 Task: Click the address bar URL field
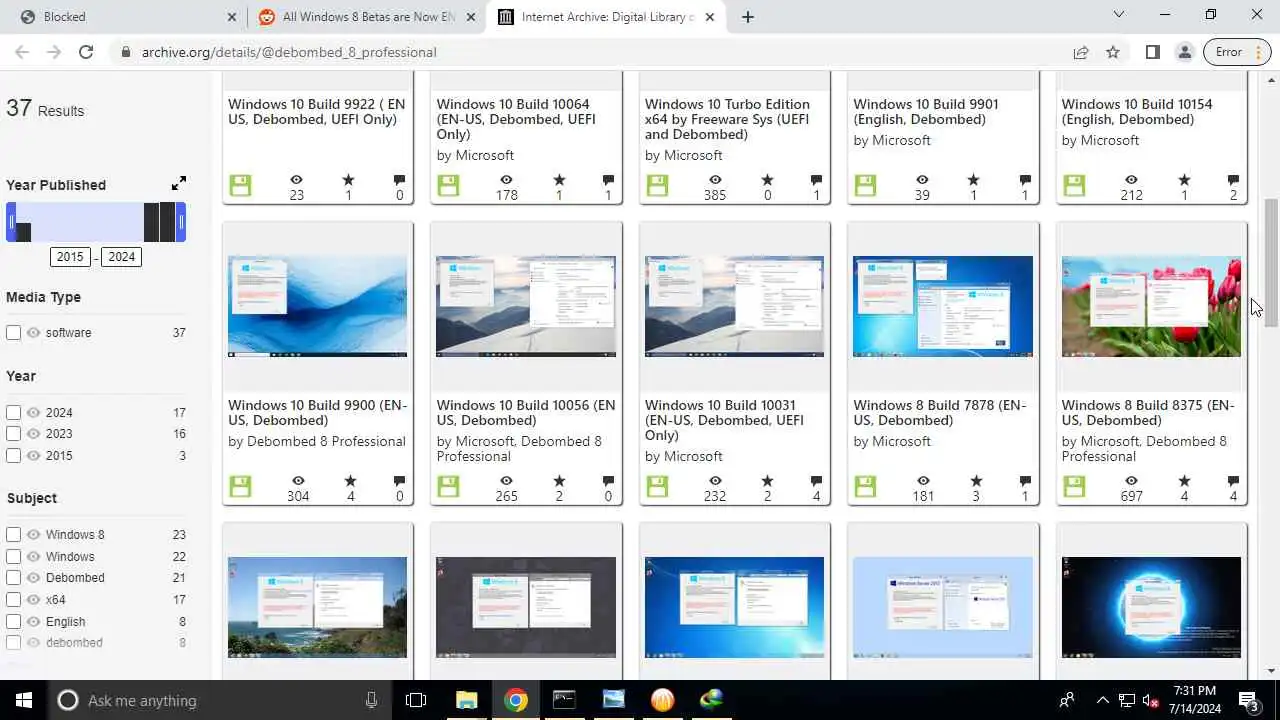click(590, 52)
